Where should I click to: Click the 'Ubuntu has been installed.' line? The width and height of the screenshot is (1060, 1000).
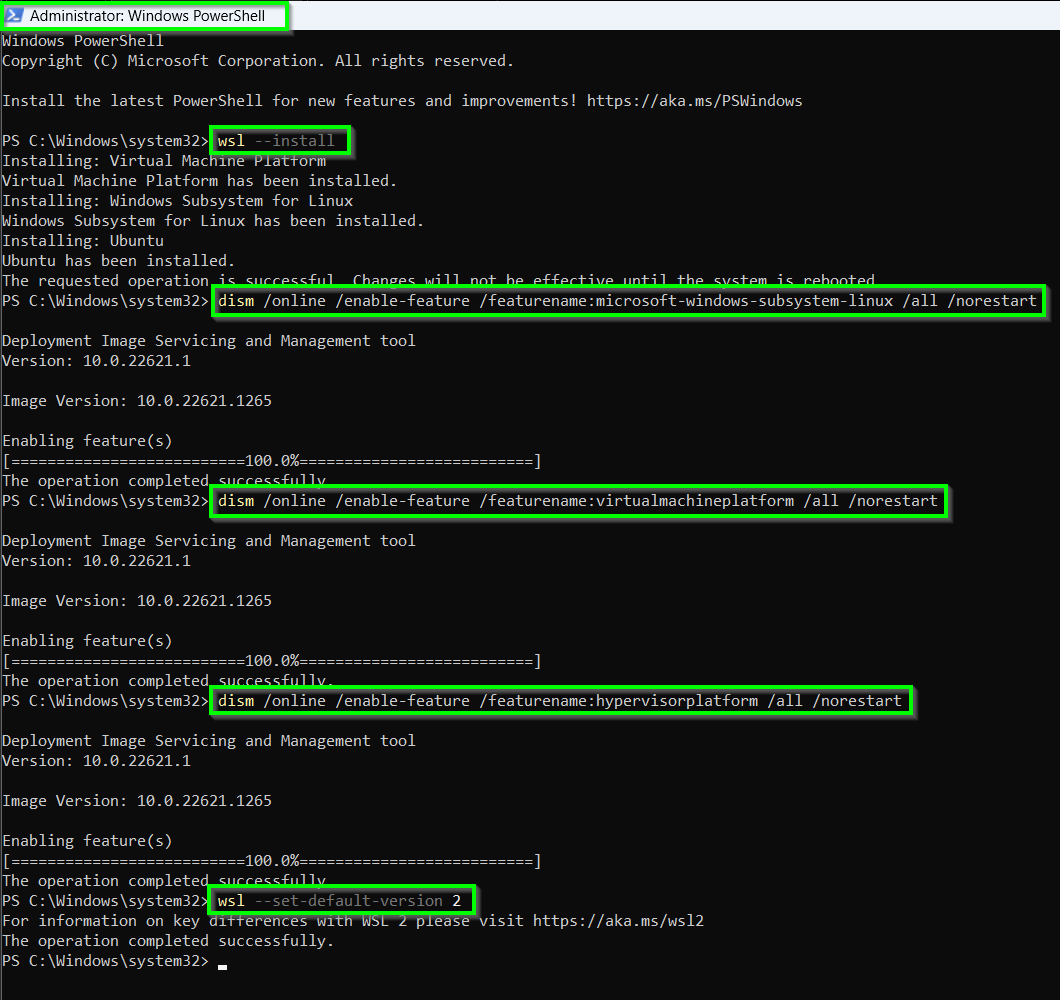pyautogui.click(x=118, y=261)
